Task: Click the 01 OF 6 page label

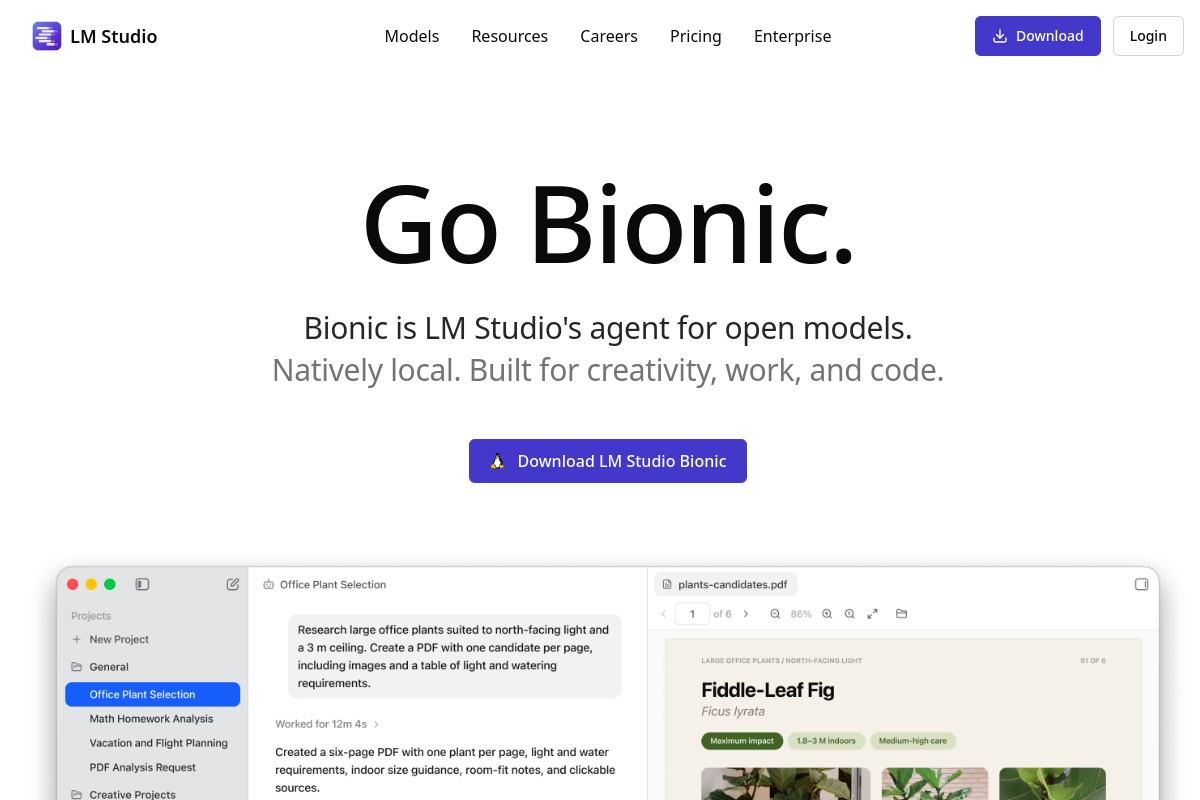Action: click(x=1093, y=661)
